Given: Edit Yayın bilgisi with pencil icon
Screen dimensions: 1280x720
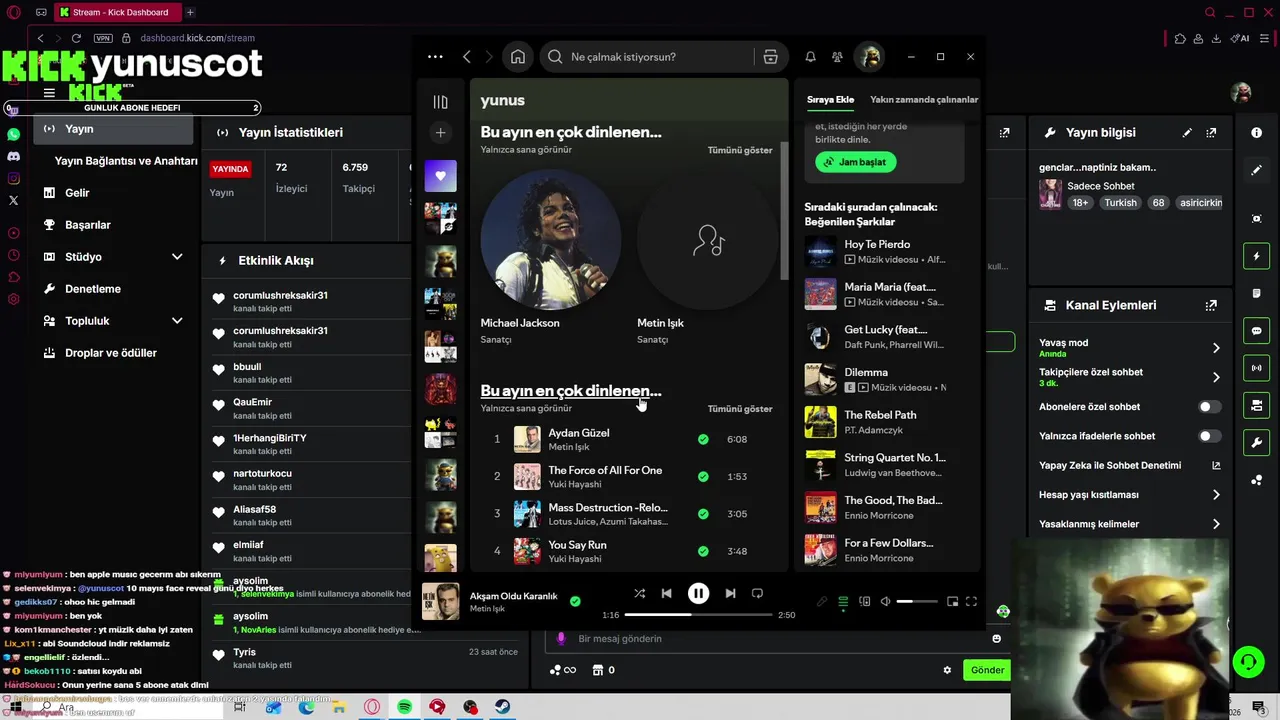Looking at the screenshot, I should point(1187,132).
